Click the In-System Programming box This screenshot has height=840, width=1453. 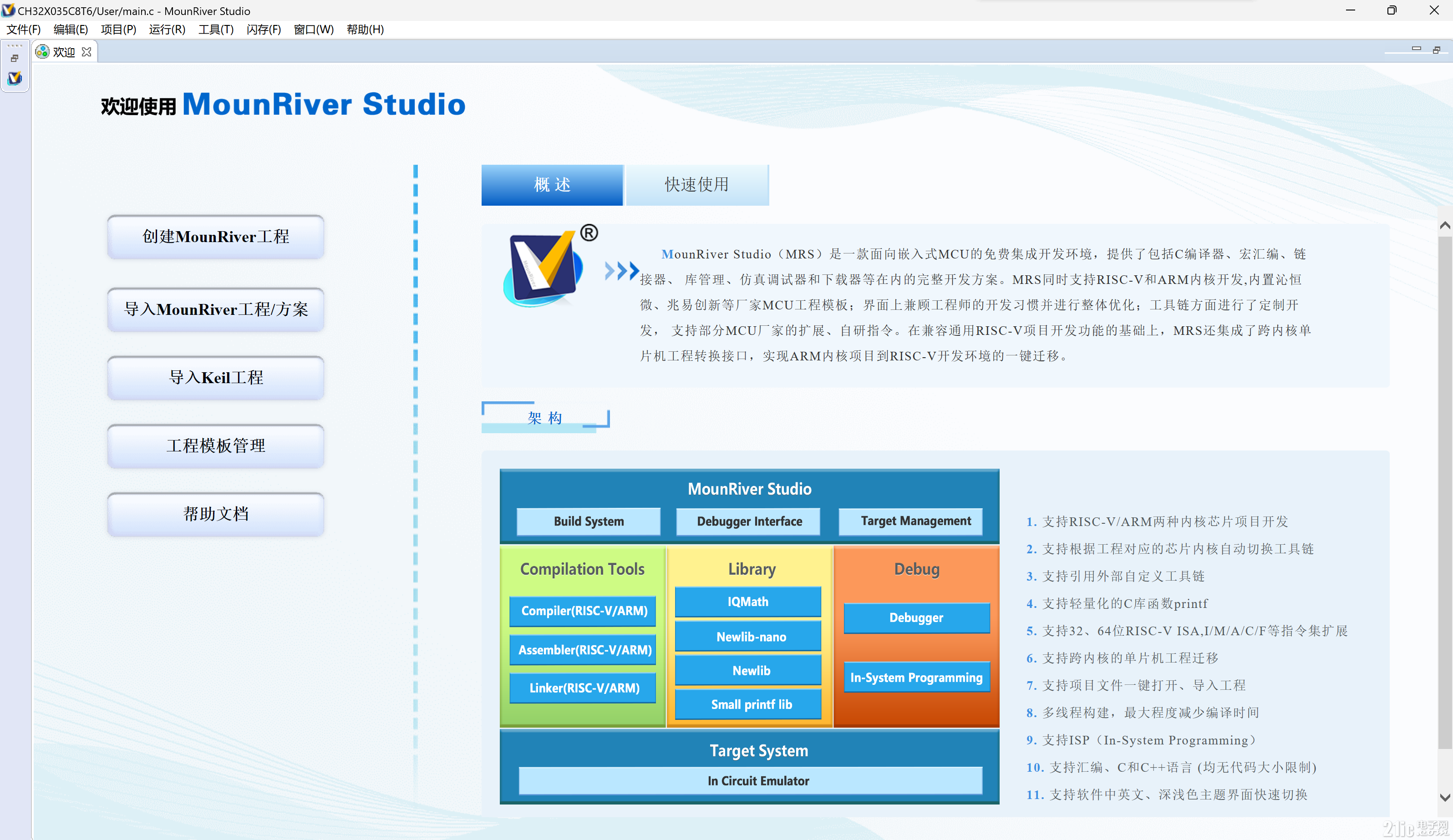(x=917, y=678)
